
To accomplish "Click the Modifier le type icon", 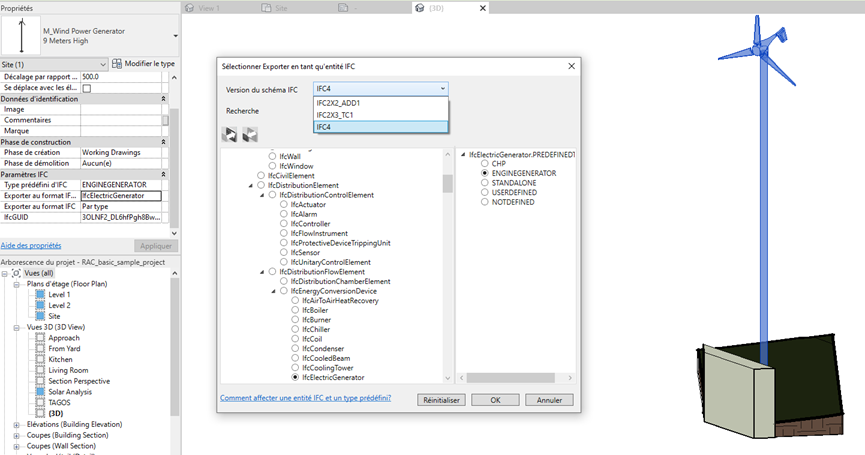I will tap(117, 64).
